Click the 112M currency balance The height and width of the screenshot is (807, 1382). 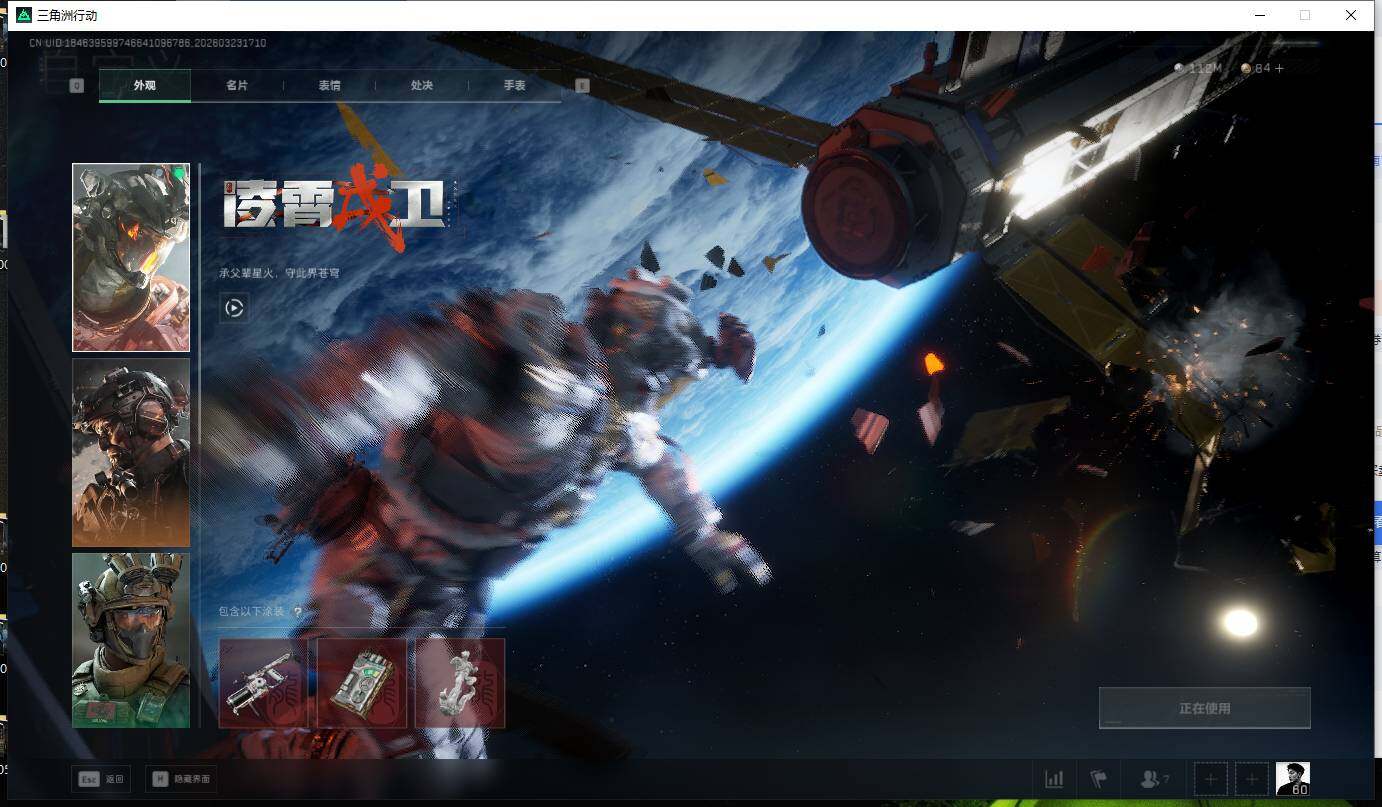[x=1199, y=68]
